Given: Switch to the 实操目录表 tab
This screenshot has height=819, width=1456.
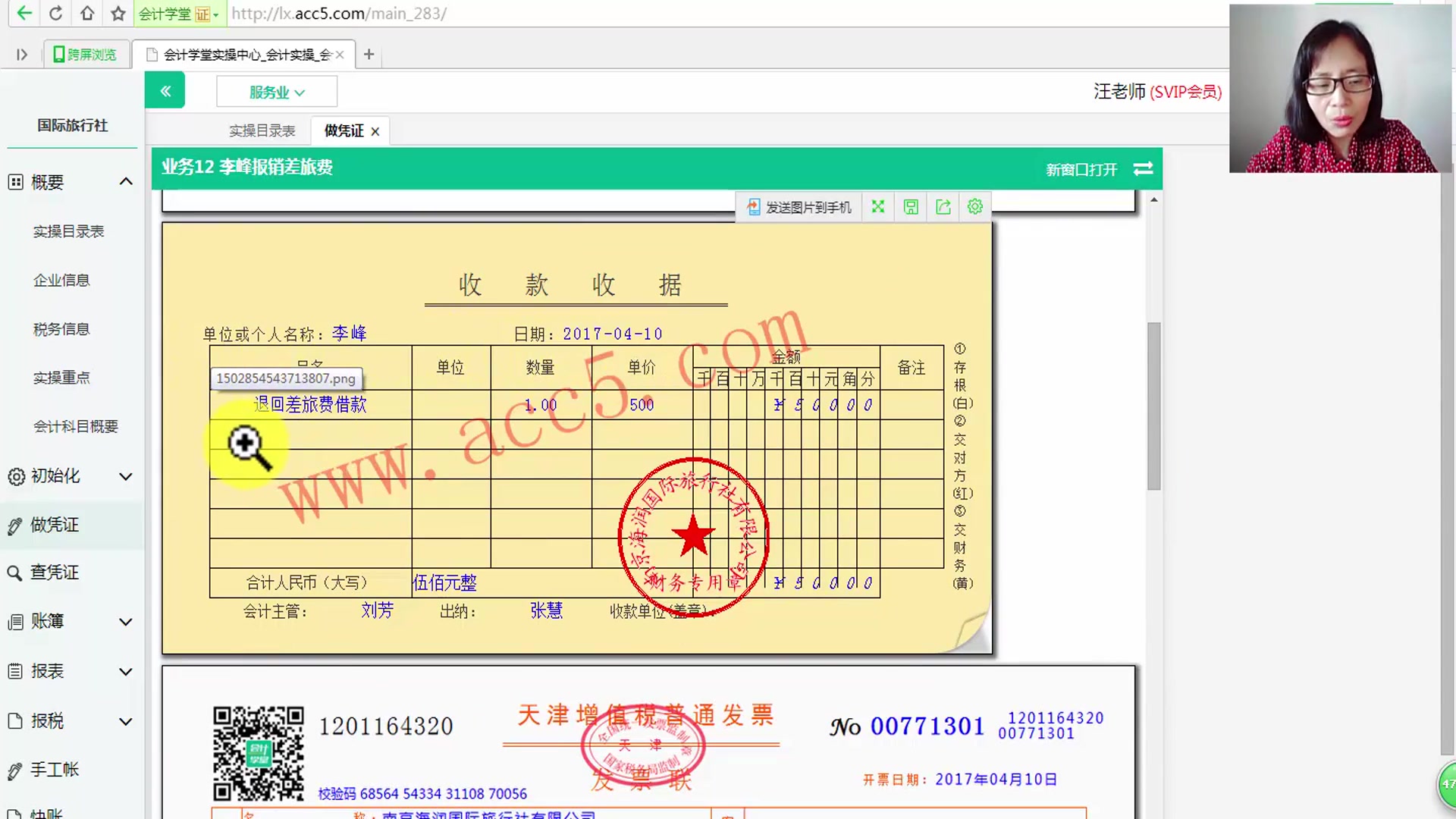Looking at the screenshot, I should point(262,130).
